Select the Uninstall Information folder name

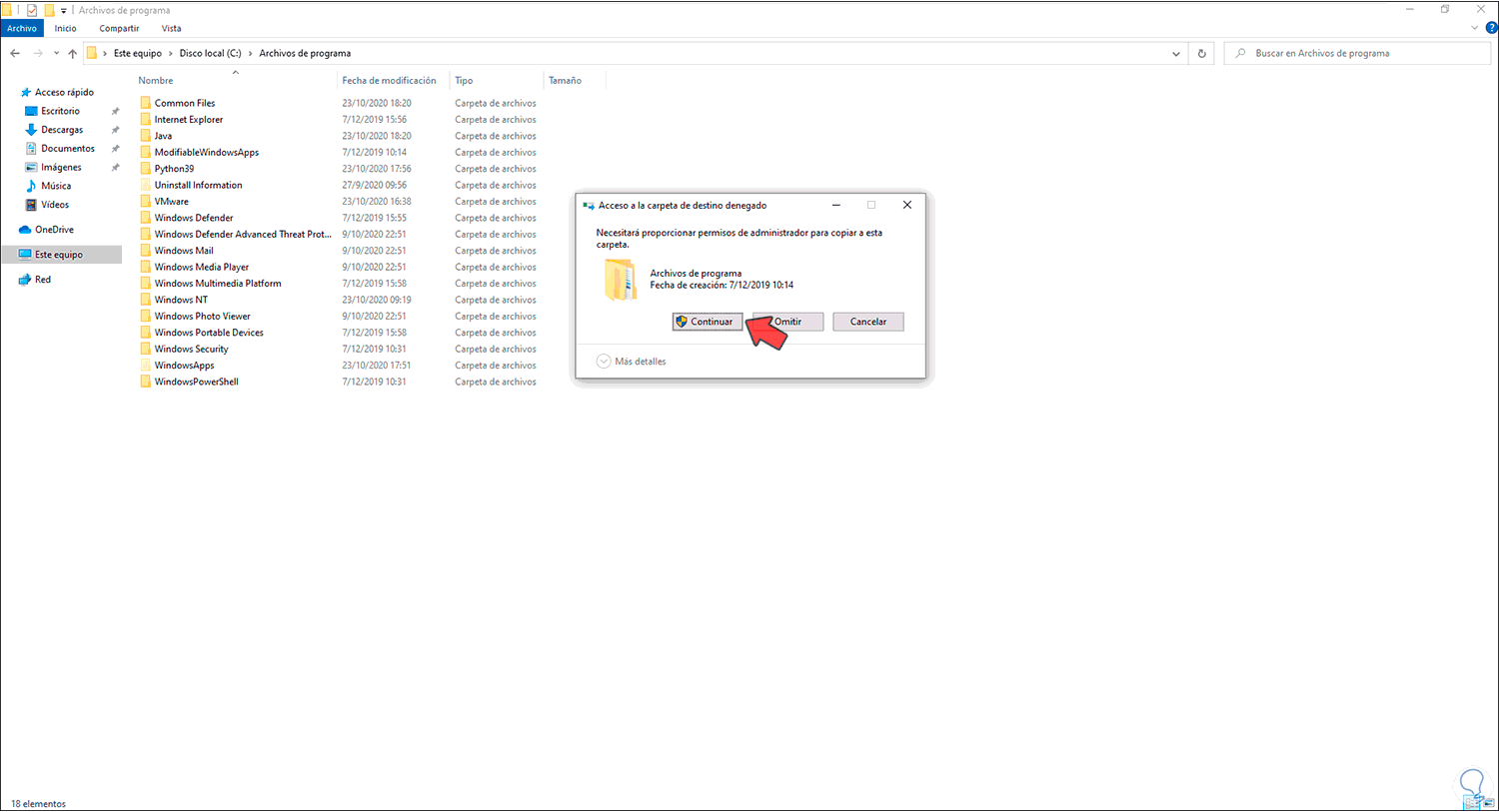[198, 186]
